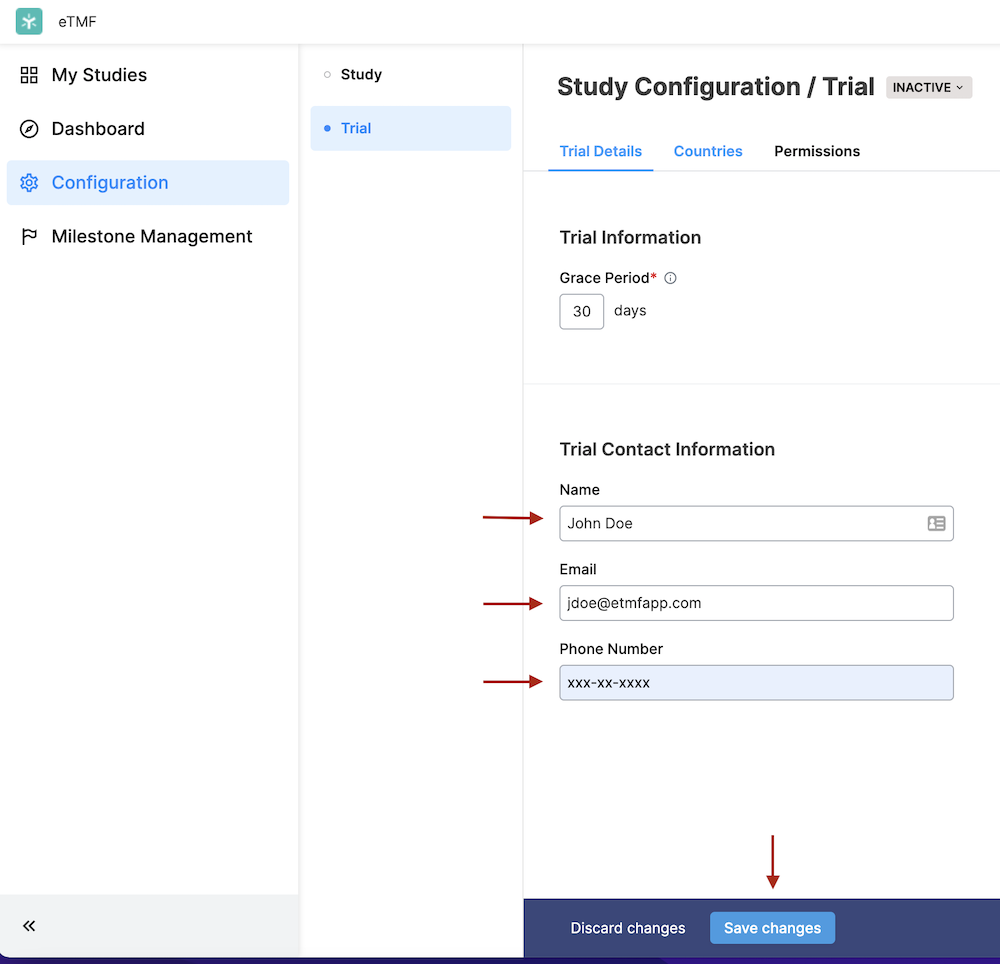The width and height of the screenshot is (1000, 964).
Task: Open Configuration in sidebar
Action: tap(147, 183)
